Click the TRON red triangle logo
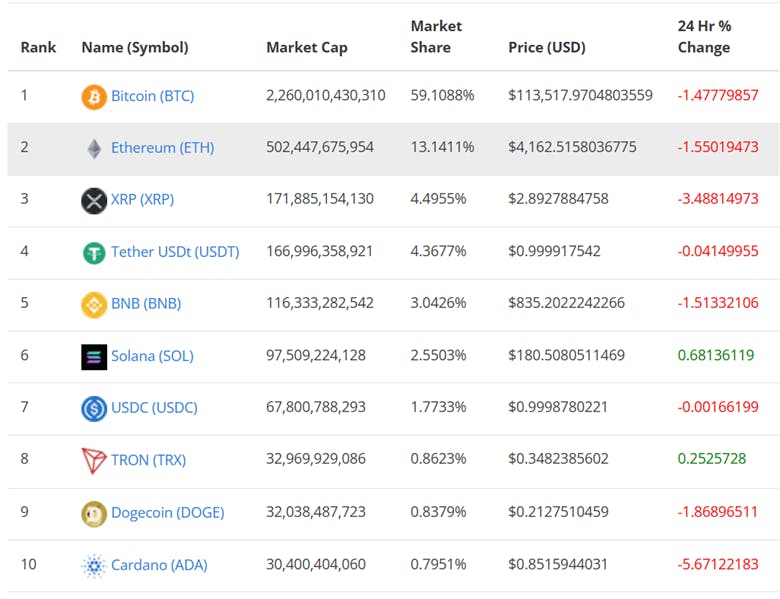The height and width of the screenshot is (599, 780). point(94,461)
